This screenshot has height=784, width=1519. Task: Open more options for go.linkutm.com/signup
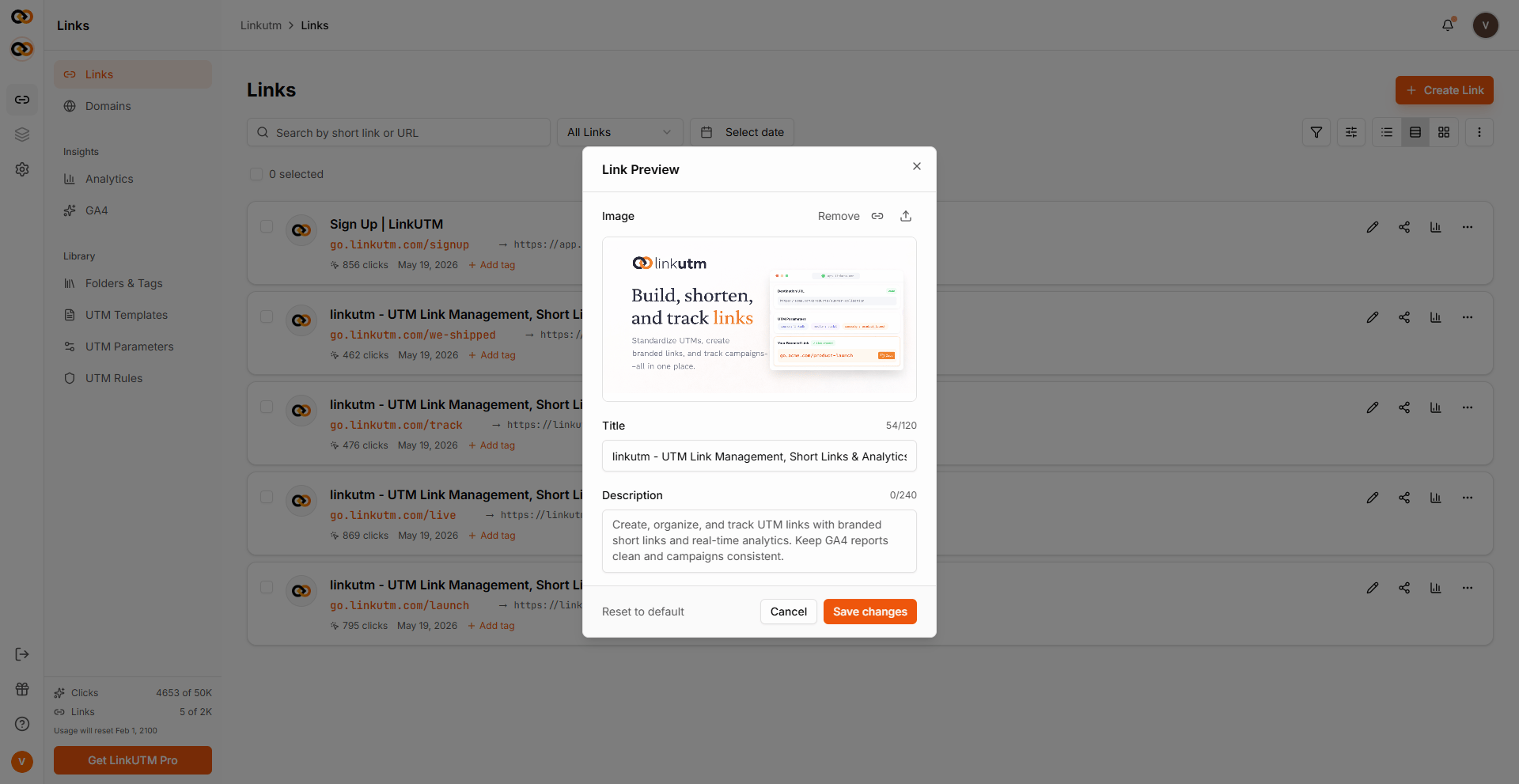(1468, 227)
